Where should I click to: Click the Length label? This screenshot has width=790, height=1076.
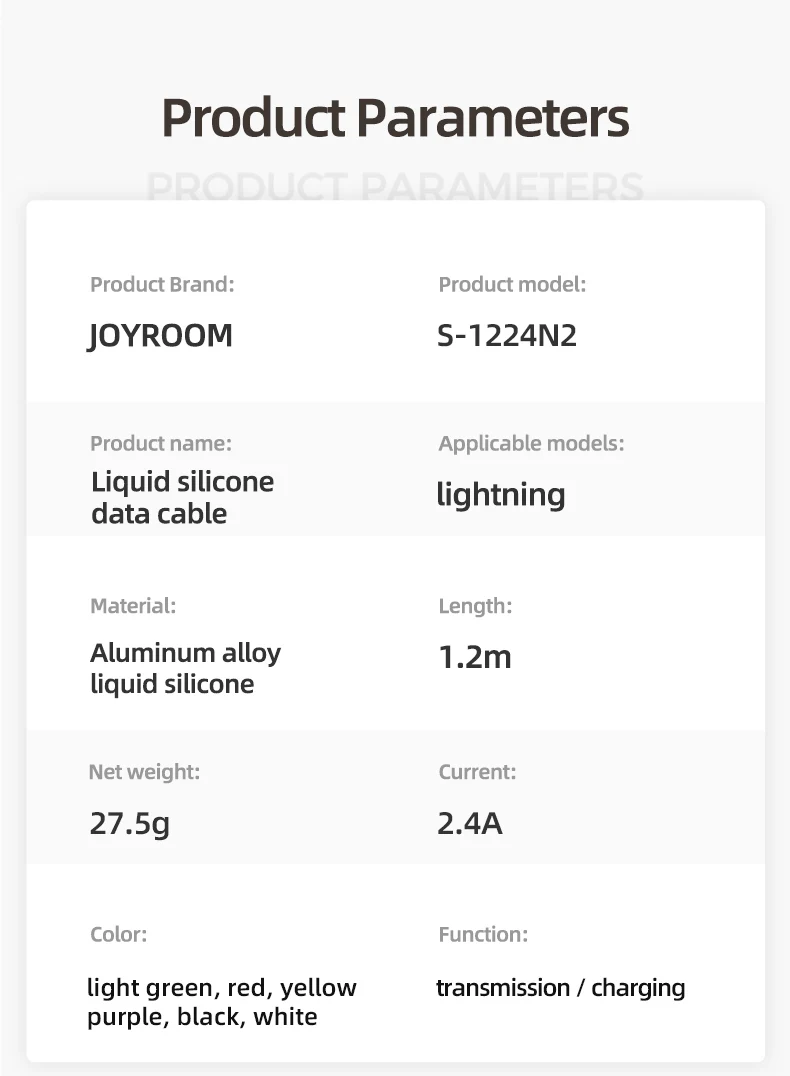coord(475,606)
